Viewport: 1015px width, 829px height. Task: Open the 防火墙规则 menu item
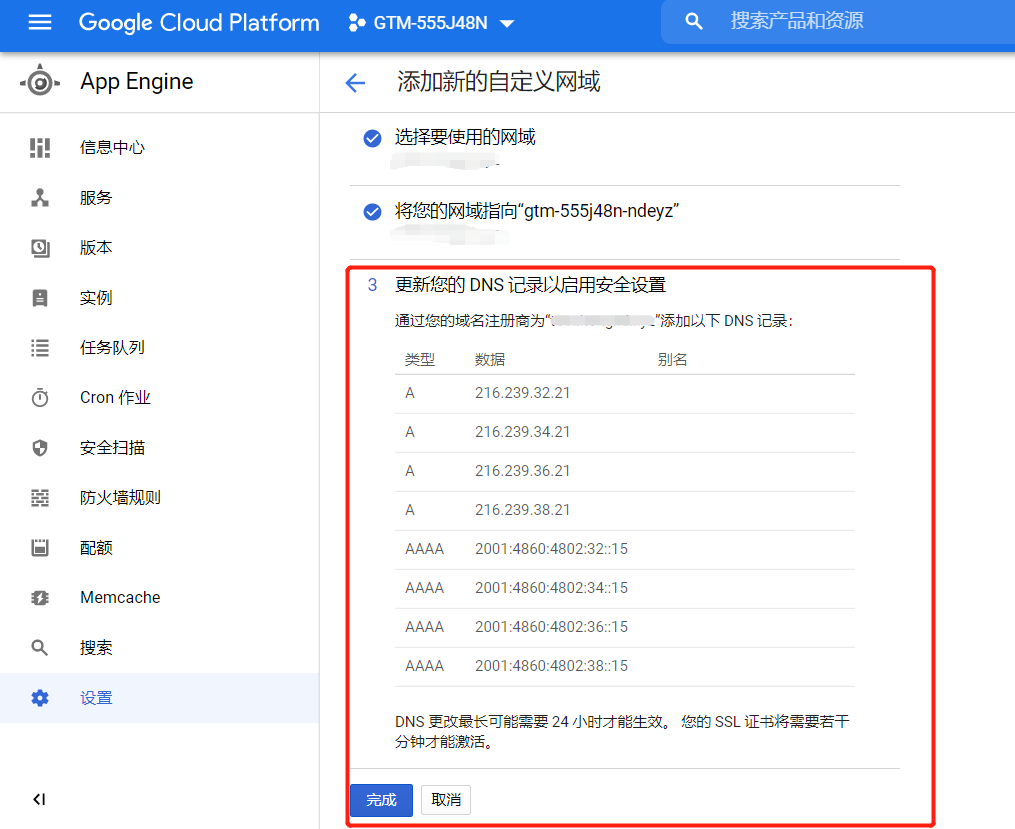pyautogui.click(x=159, y=498)
